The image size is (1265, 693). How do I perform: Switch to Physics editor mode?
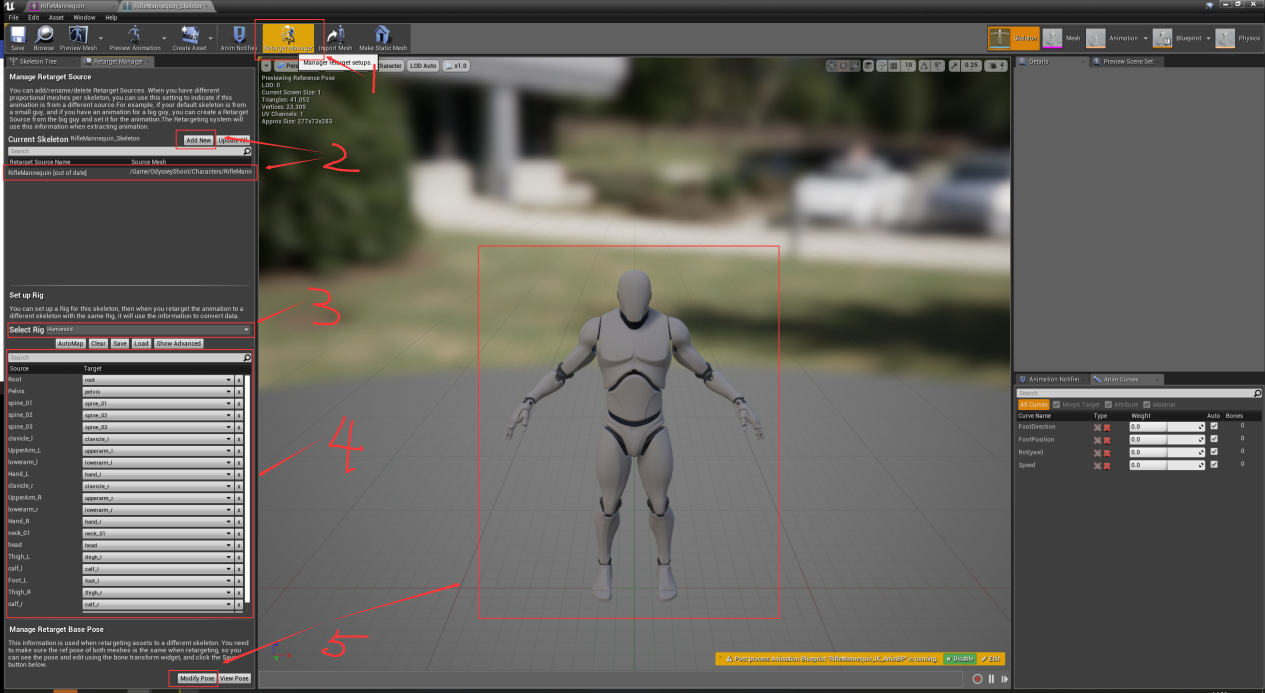click(1239, 38)
